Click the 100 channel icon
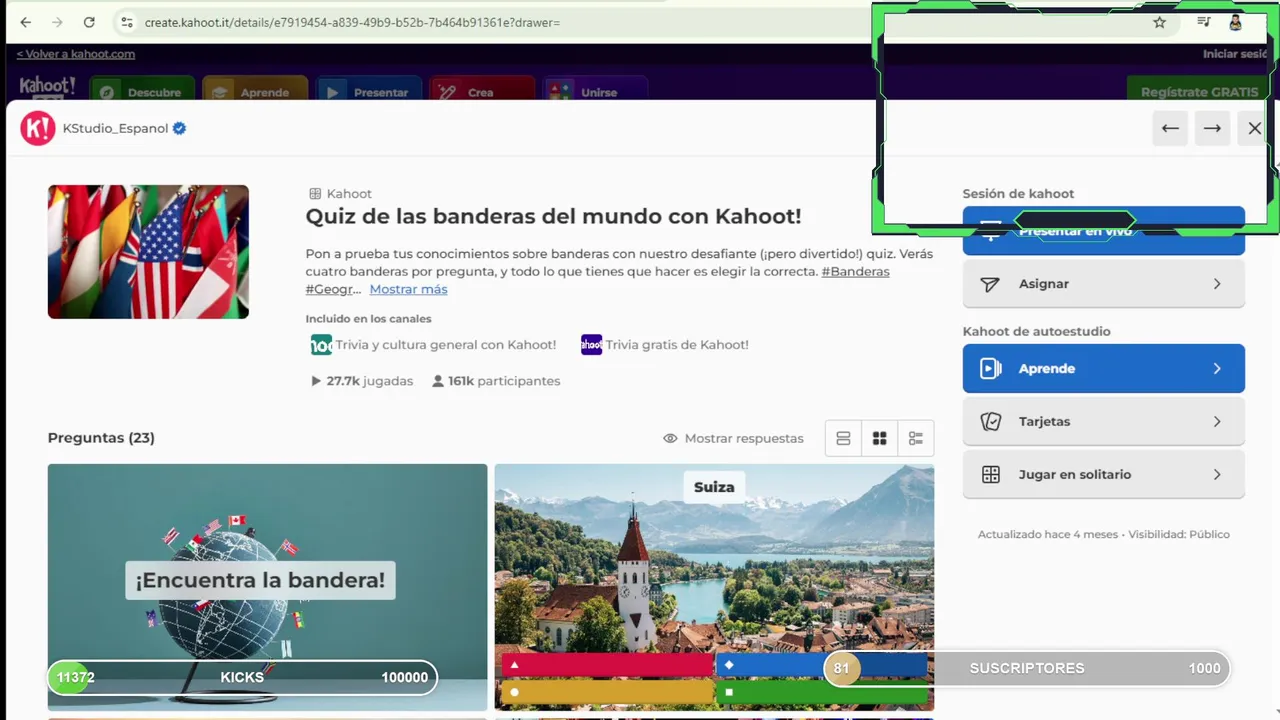Screen dimensions: 1280x720 (x=321, y=345)
